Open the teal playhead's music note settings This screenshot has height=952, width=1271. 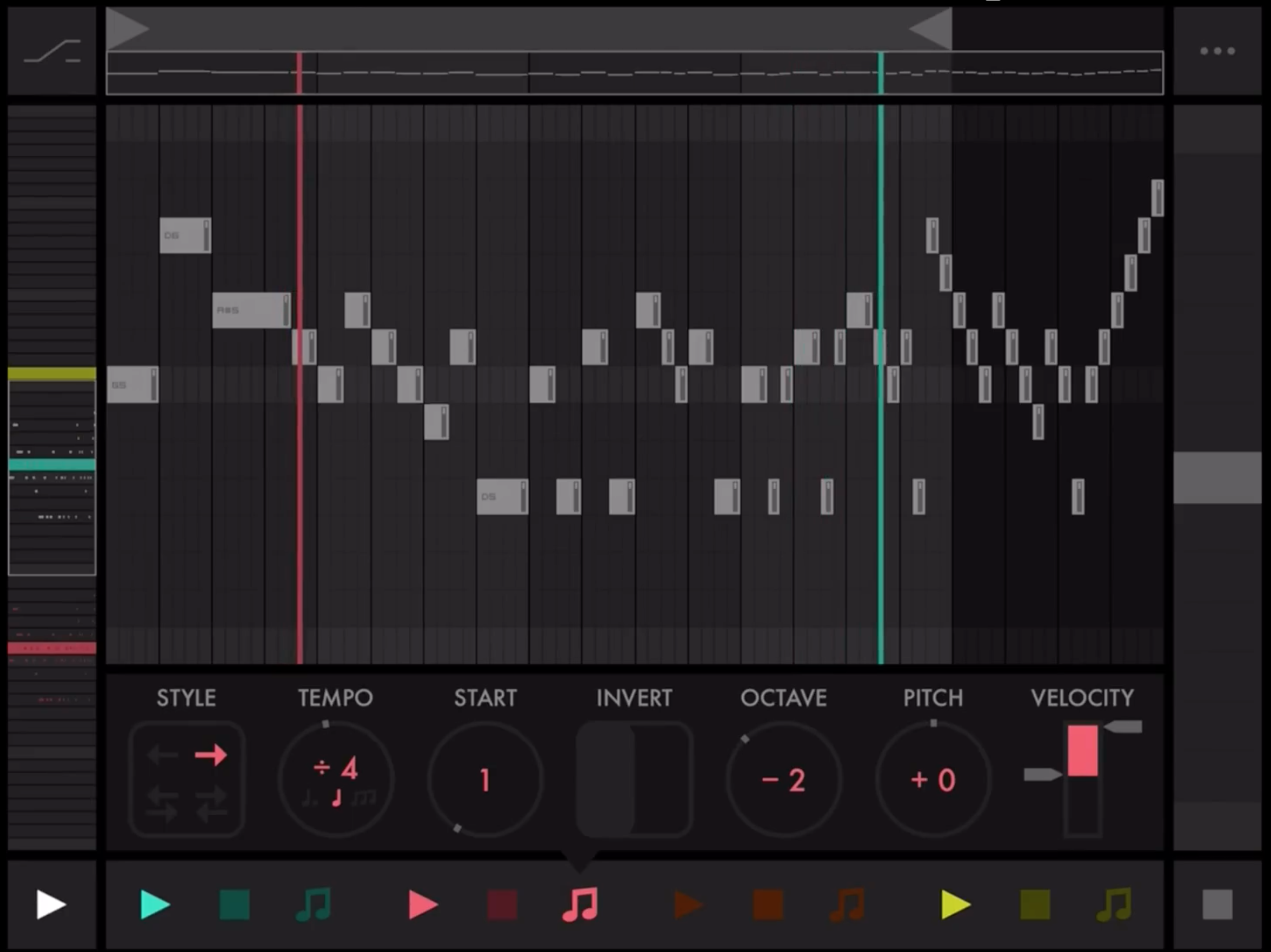coord(313,904)
